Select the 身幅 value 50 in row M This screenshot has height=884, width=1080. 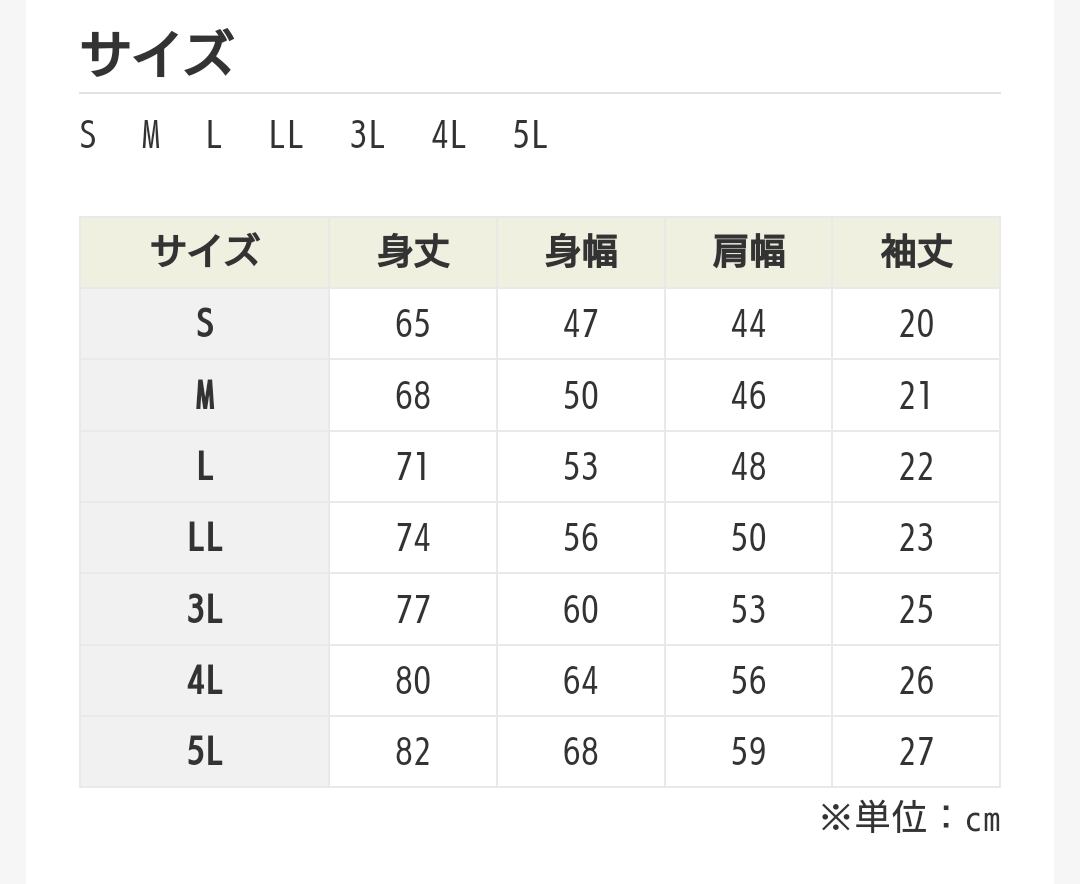581,396
